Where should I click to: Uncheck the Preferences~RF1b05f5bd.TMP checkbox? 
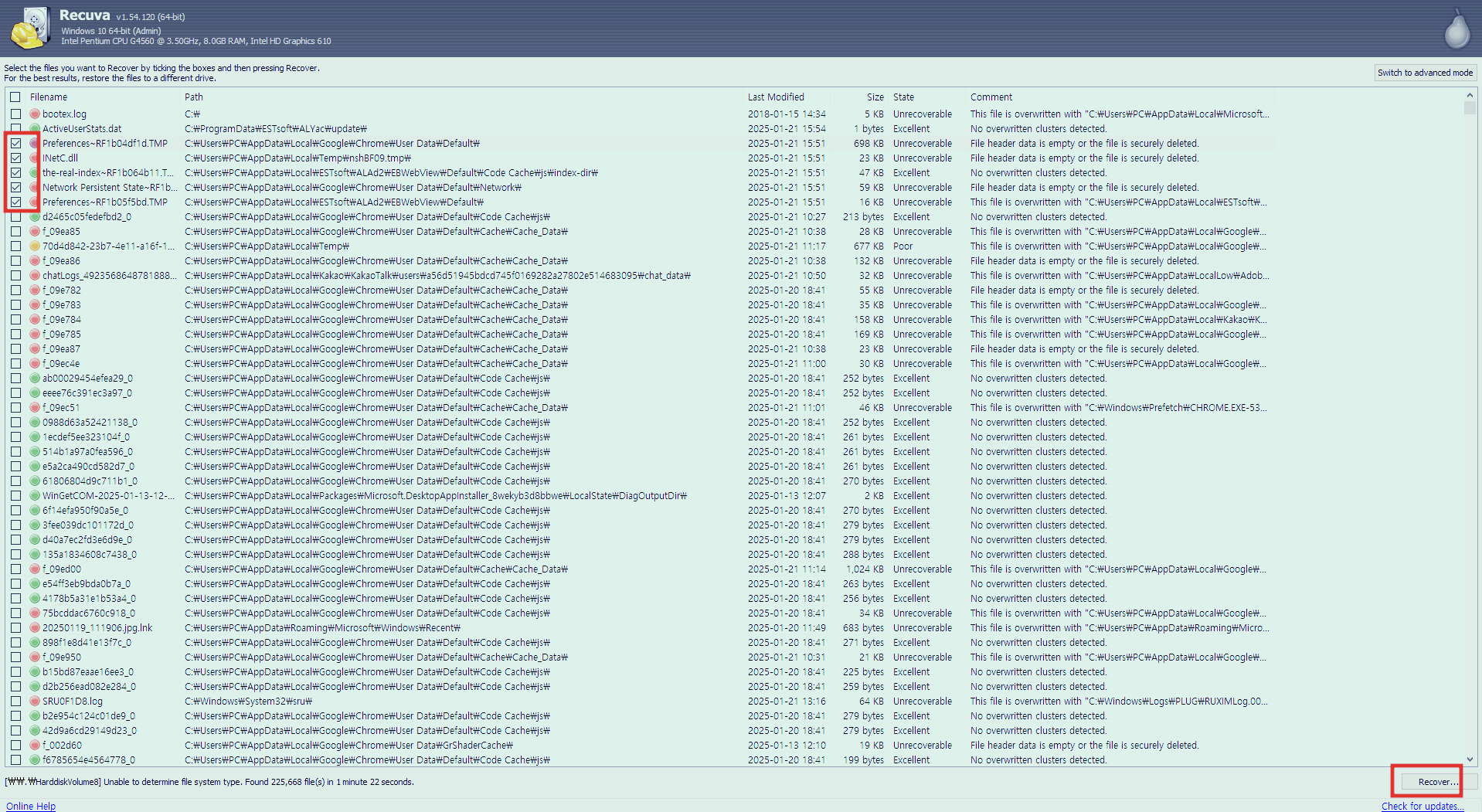[15, 202]
